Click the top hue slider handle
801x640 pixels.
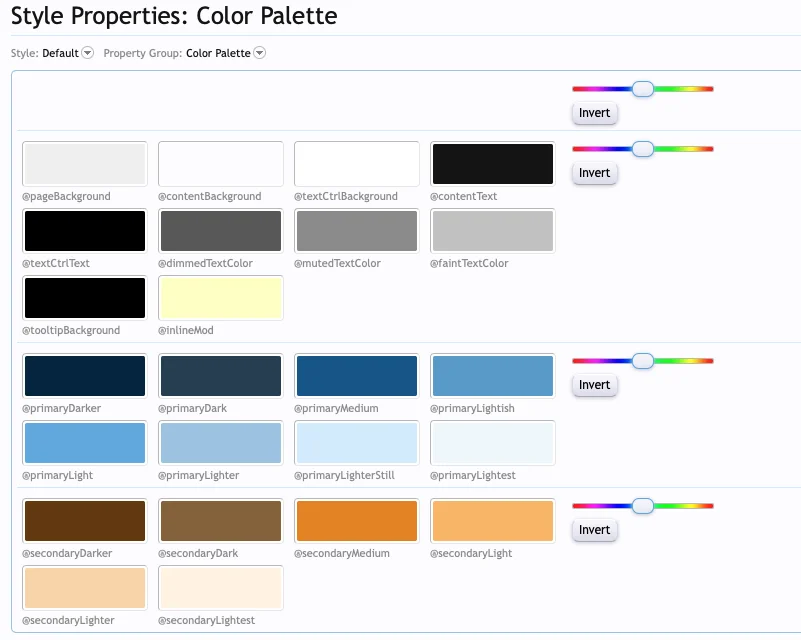[641, 88]
